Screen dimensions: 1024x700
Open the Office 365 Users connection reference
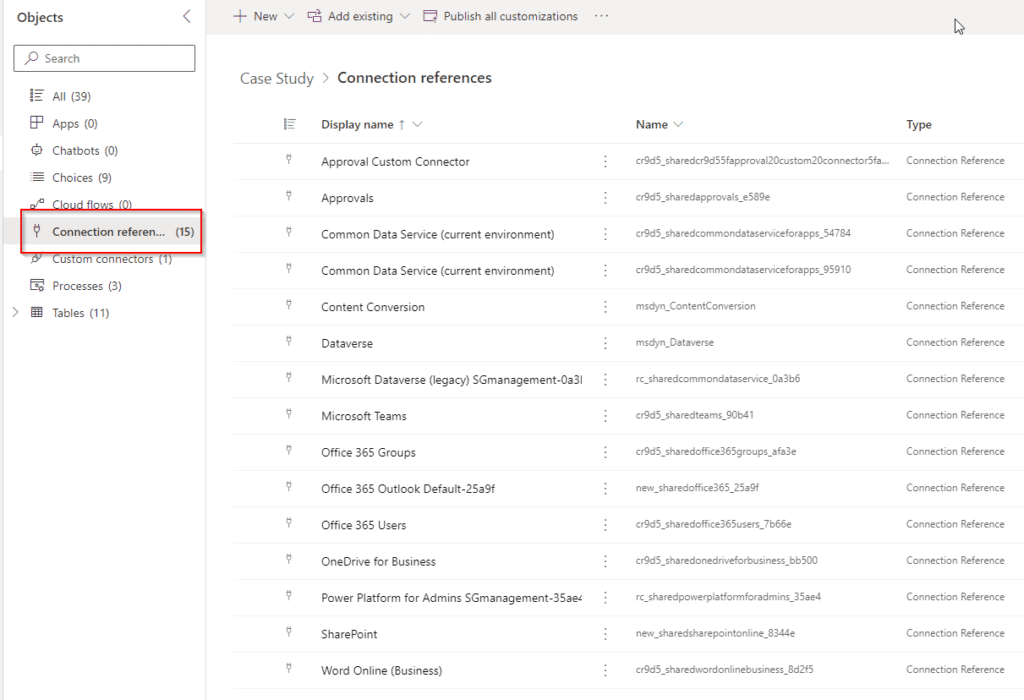click(x=364, y=525)
